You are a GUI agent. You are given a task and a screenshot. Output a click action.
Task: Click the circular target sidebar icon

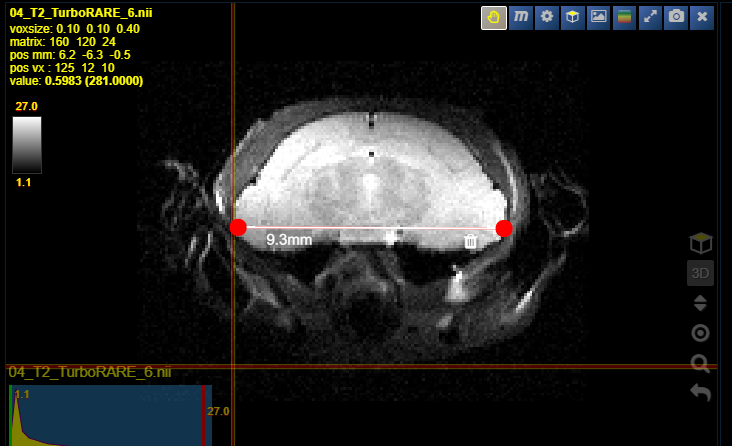pos(700,333)
